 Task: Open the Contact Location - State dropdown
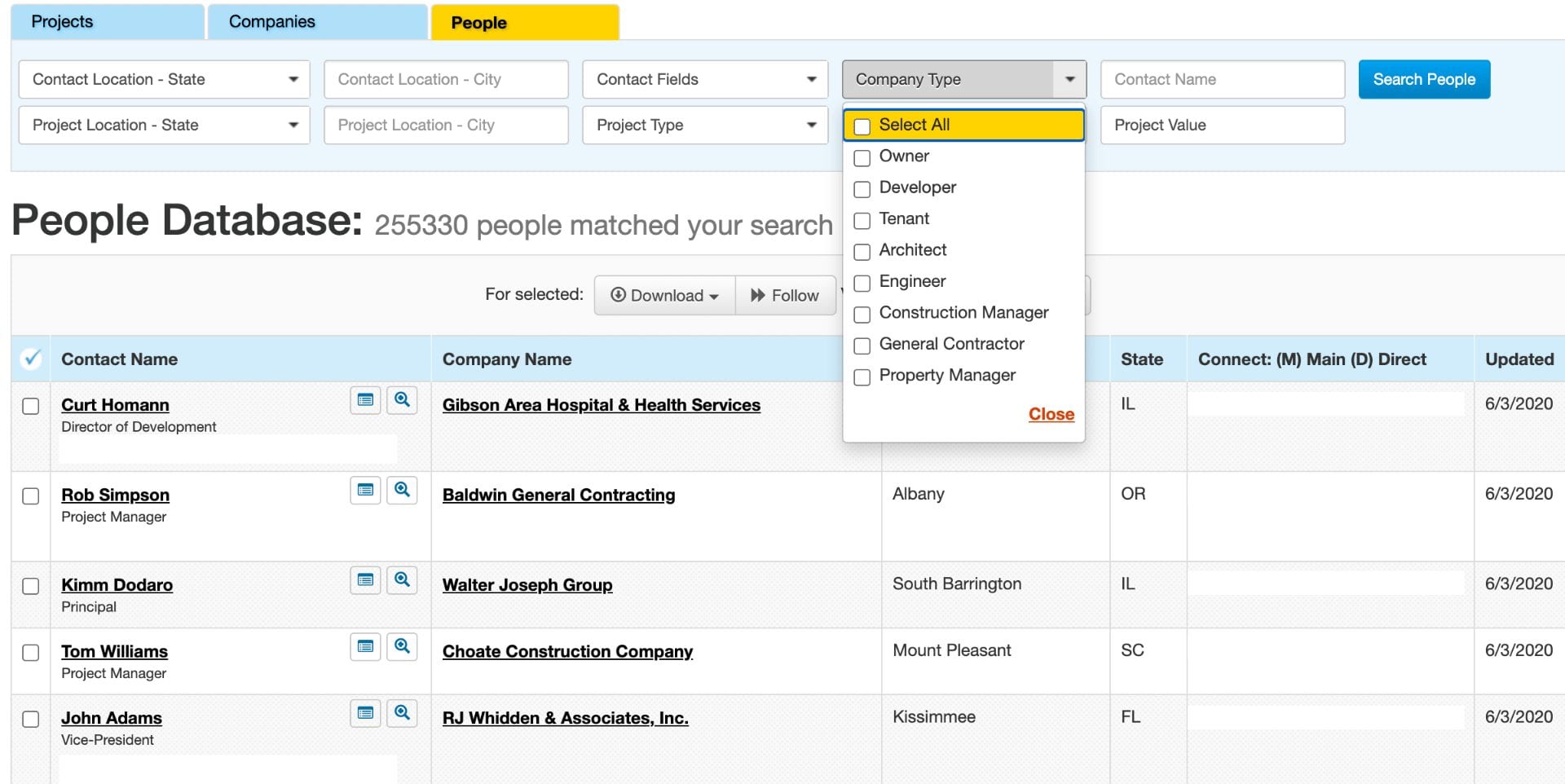[x=163, y=79]
